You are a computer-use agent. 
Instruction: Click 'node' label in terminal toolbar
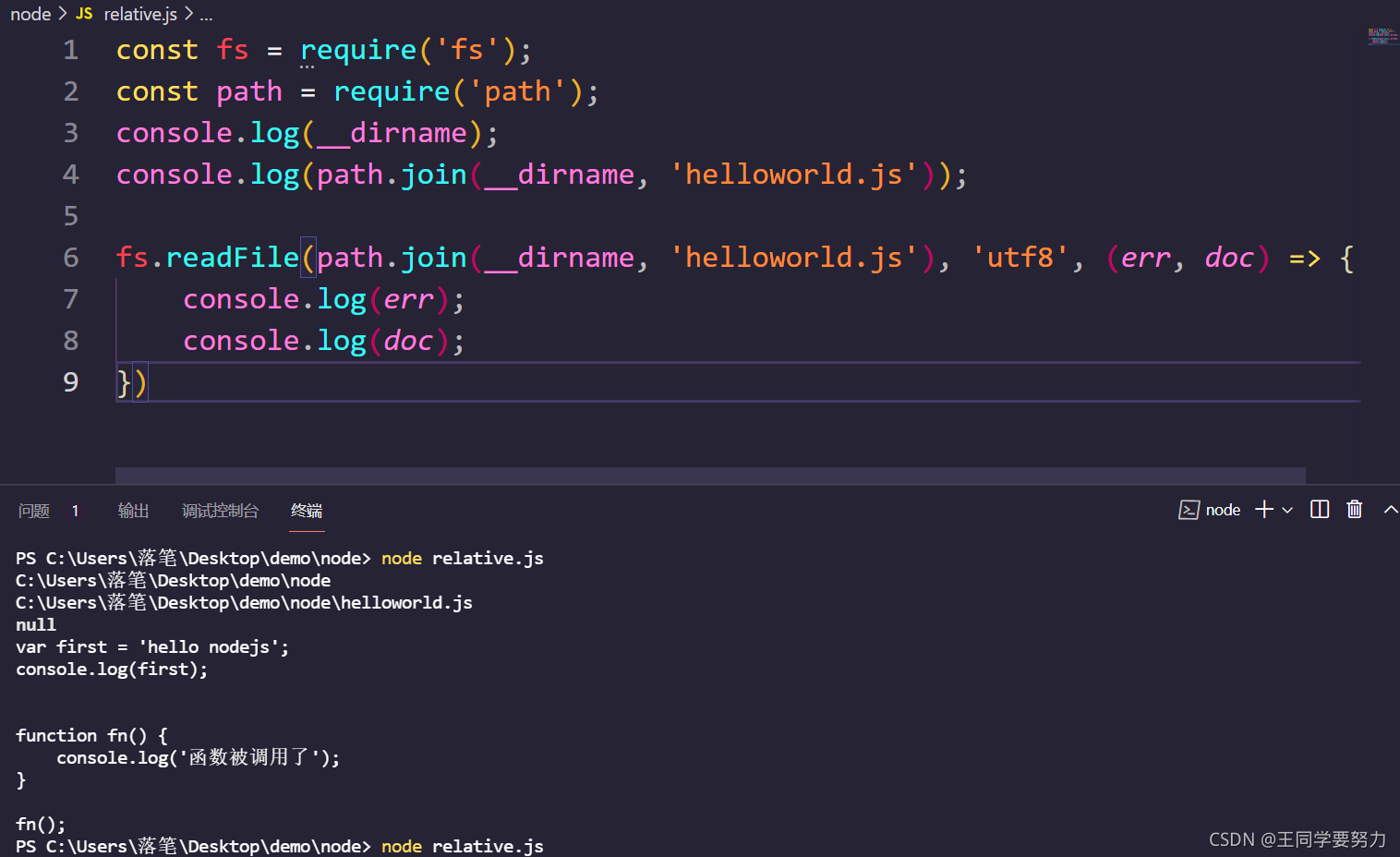pyautogui.click(x=1223, y=510)
